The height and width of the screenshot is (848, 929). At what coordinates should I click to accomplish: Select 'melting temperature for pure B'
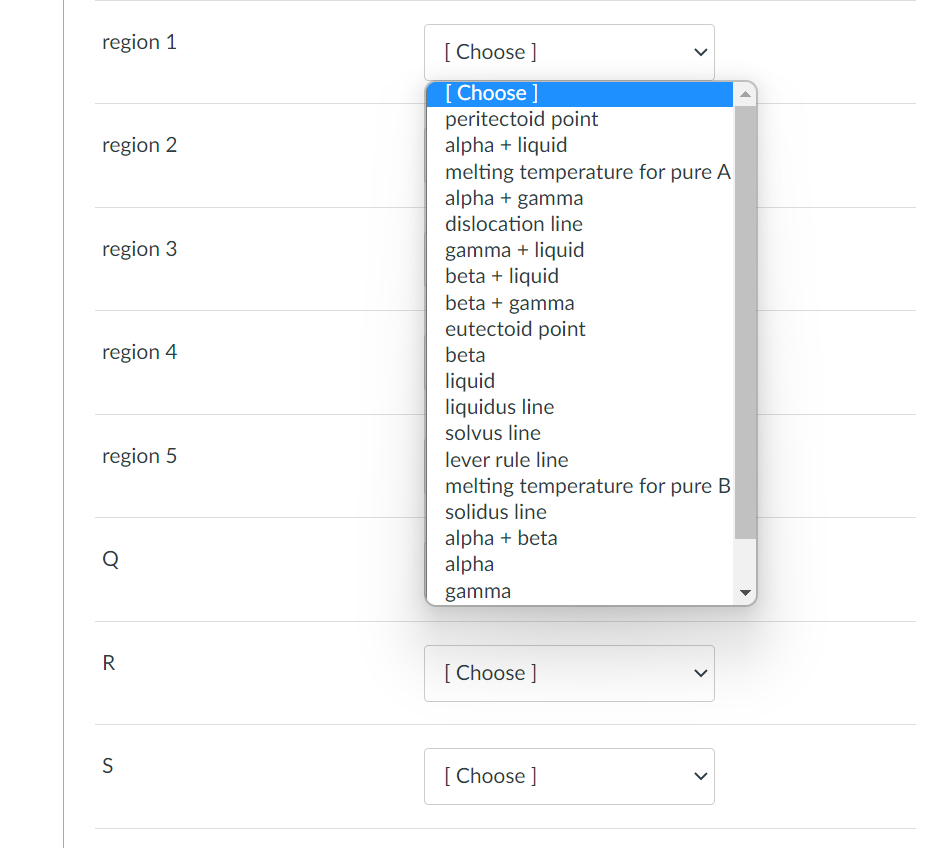pos(580,486)
